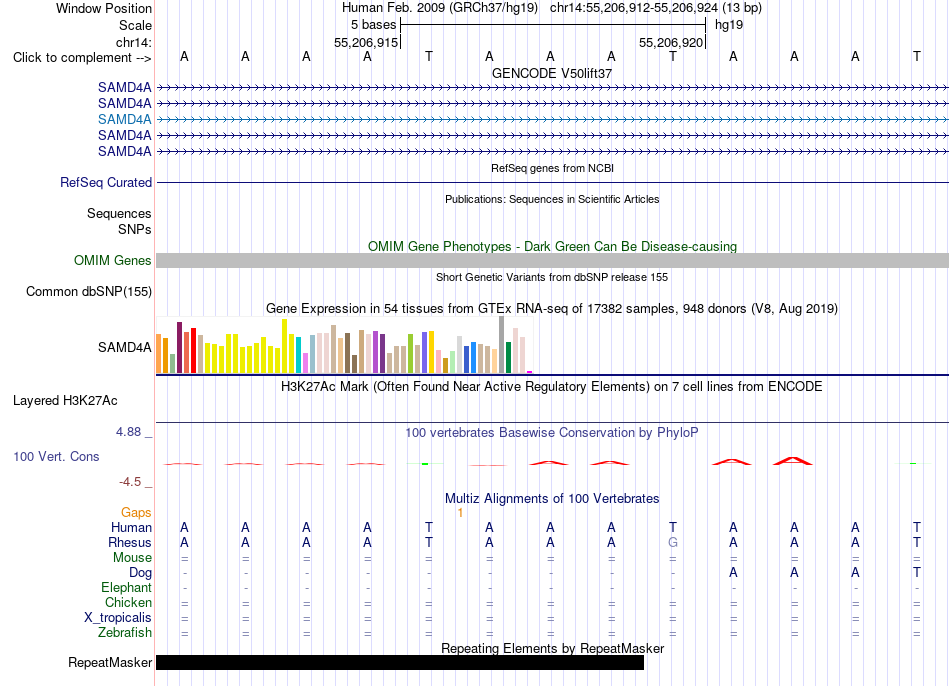Click the SNPs track label

point(135,230)
